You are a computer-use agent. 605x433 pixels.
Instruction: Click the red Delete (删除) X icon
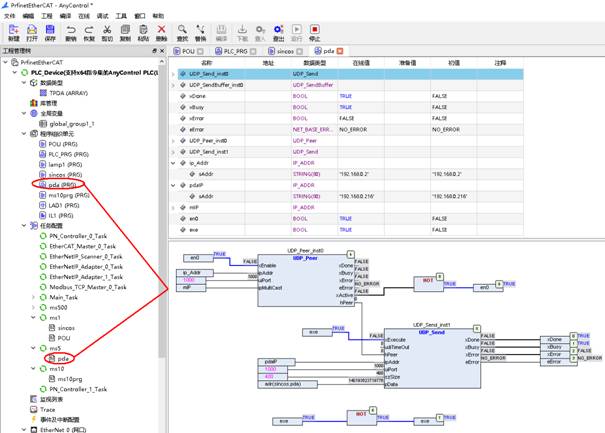tap(162, 31)
